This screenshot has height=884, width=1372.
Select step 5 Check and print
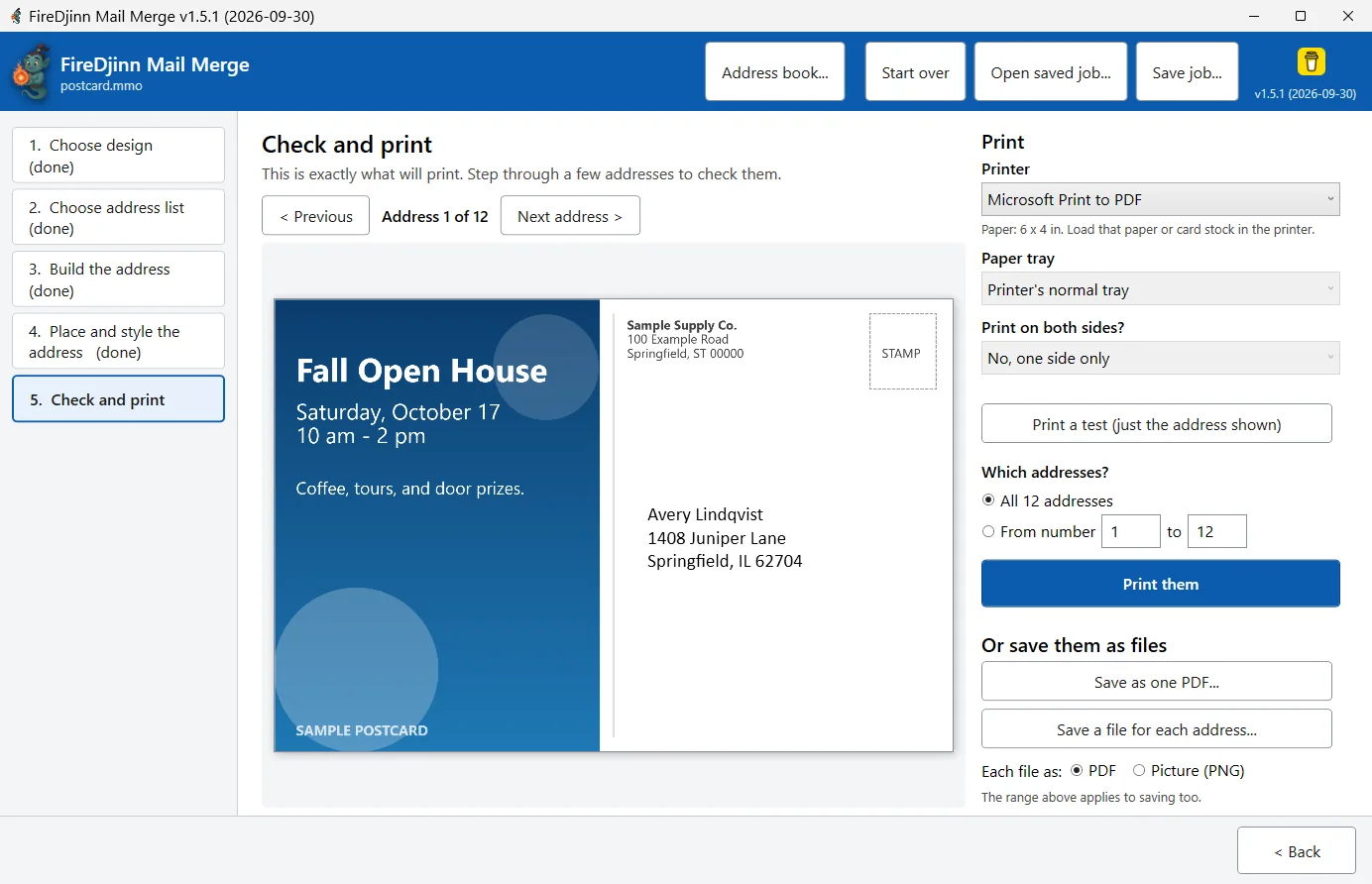pos(118,398)
